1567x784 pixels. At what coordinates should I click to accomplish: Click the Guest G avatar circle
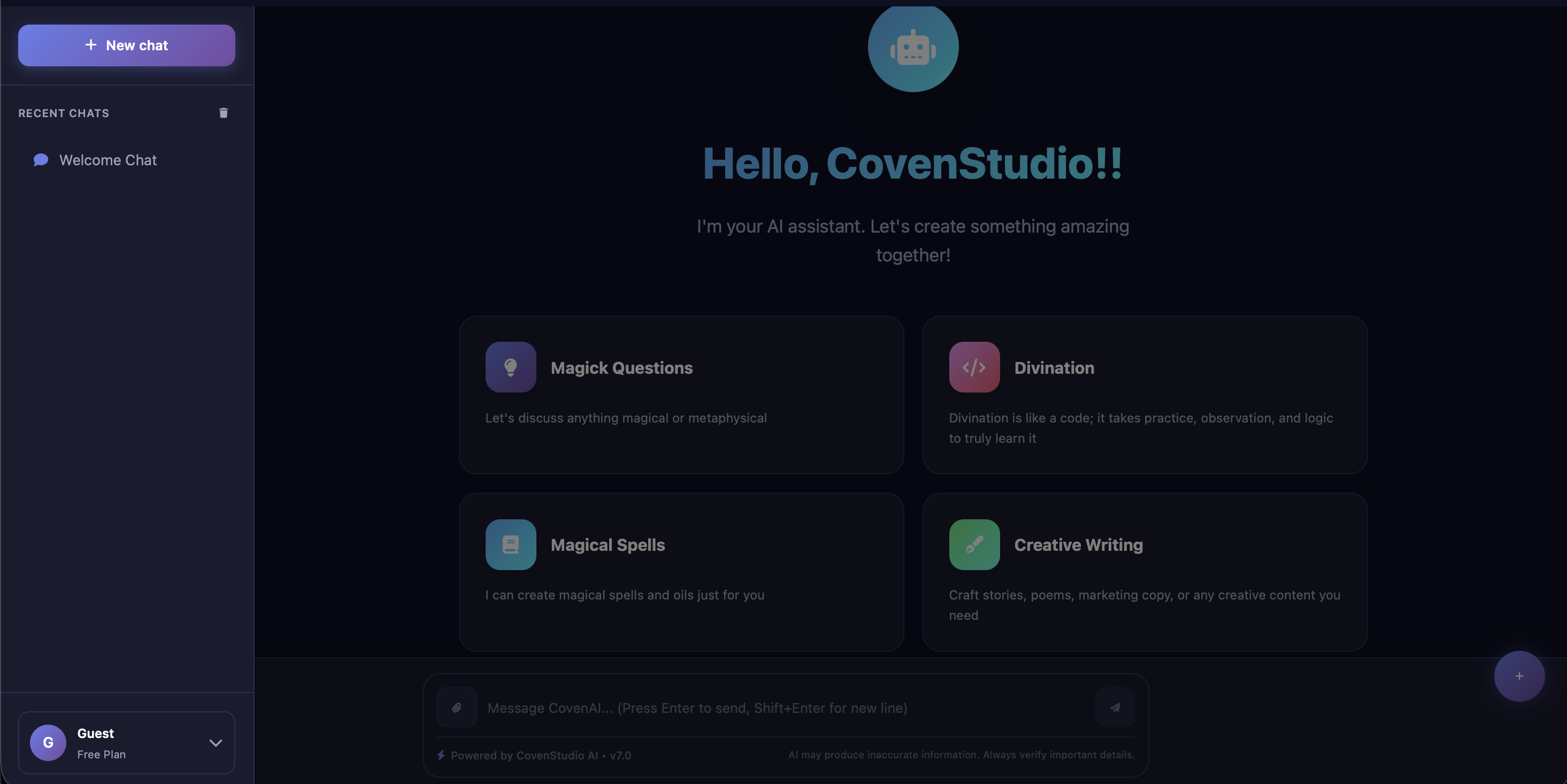click(48, 743)
